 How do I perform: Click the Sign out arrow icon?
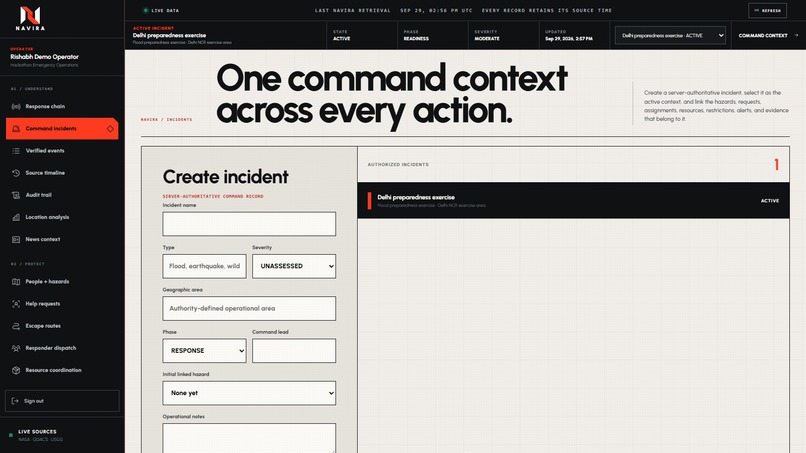15,401
